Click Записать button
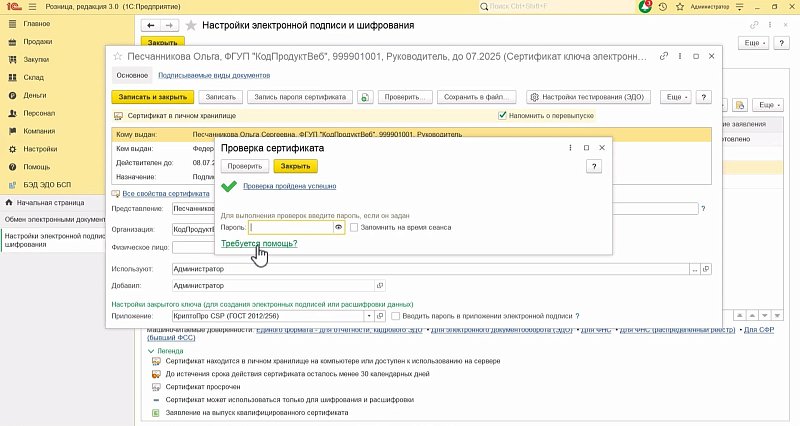 tap(220, 97)
